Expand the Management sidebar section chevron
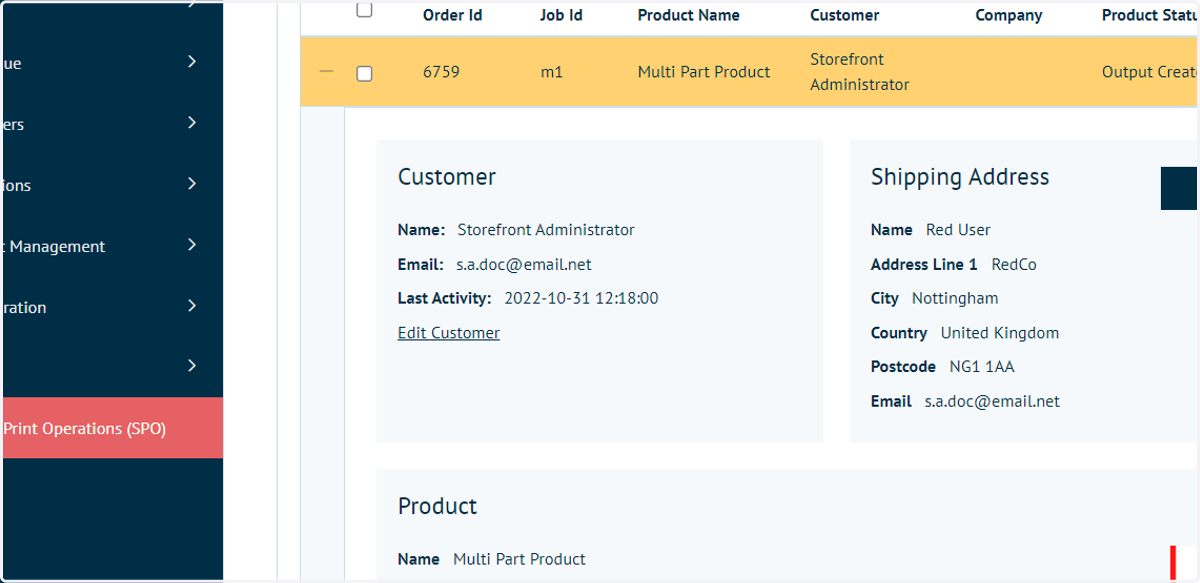Viewport: 1200px width, 583px height. 192,245
